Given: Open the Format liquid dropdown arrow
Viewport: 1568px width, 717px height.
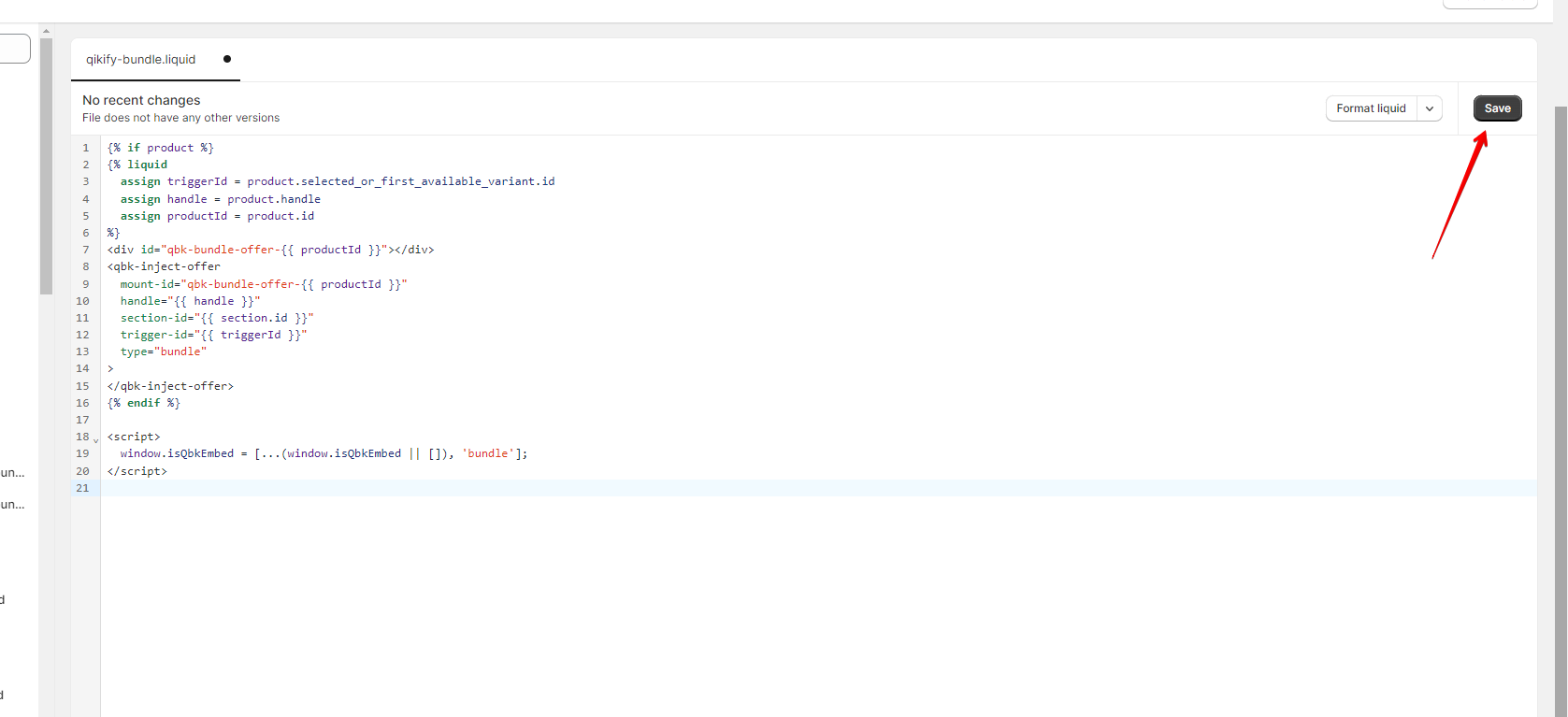Looking at the screenshot, I should [x=1430, y=108].
